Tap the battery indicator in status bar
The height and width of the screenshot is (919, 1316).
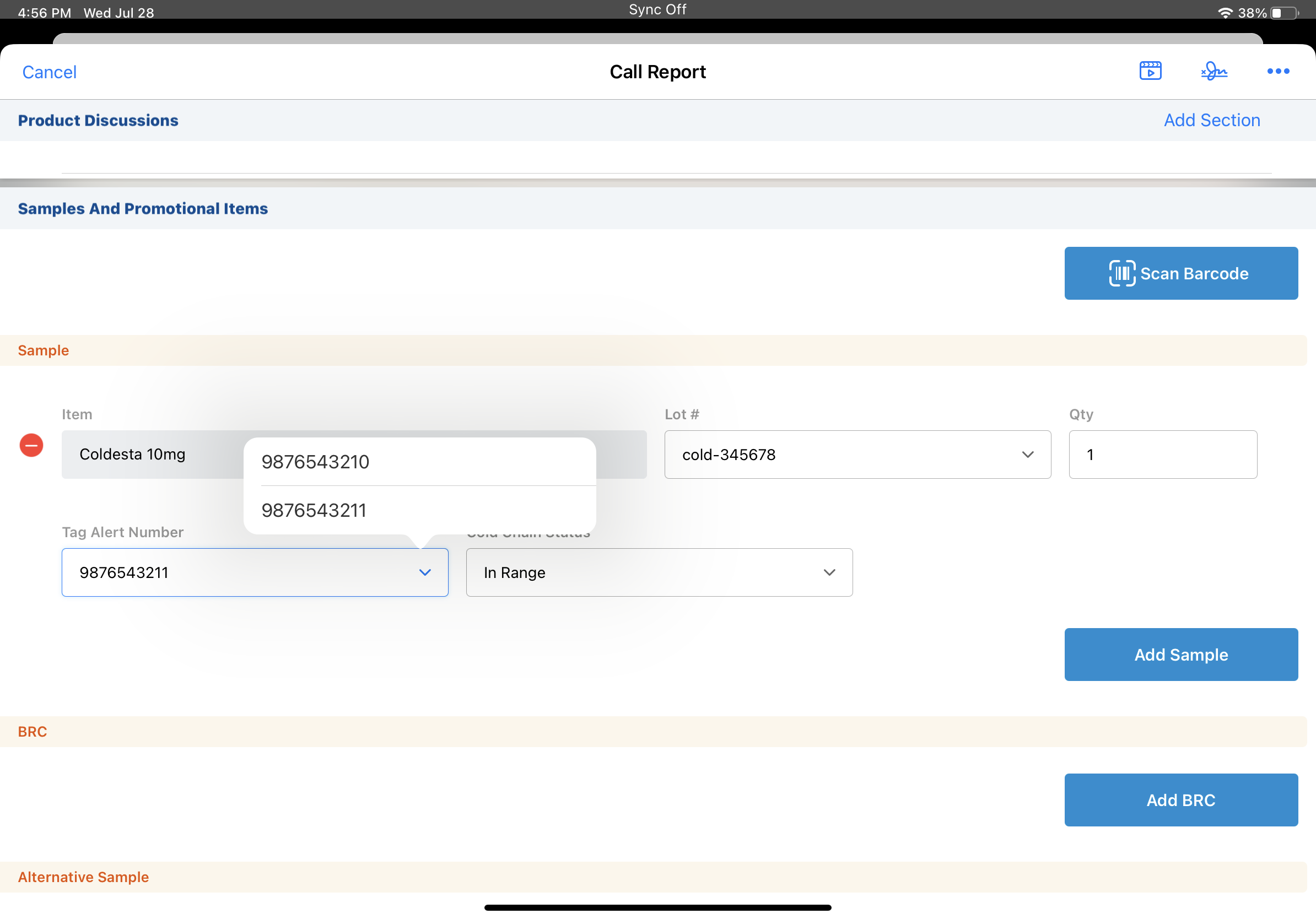[x=1284, y=13]
